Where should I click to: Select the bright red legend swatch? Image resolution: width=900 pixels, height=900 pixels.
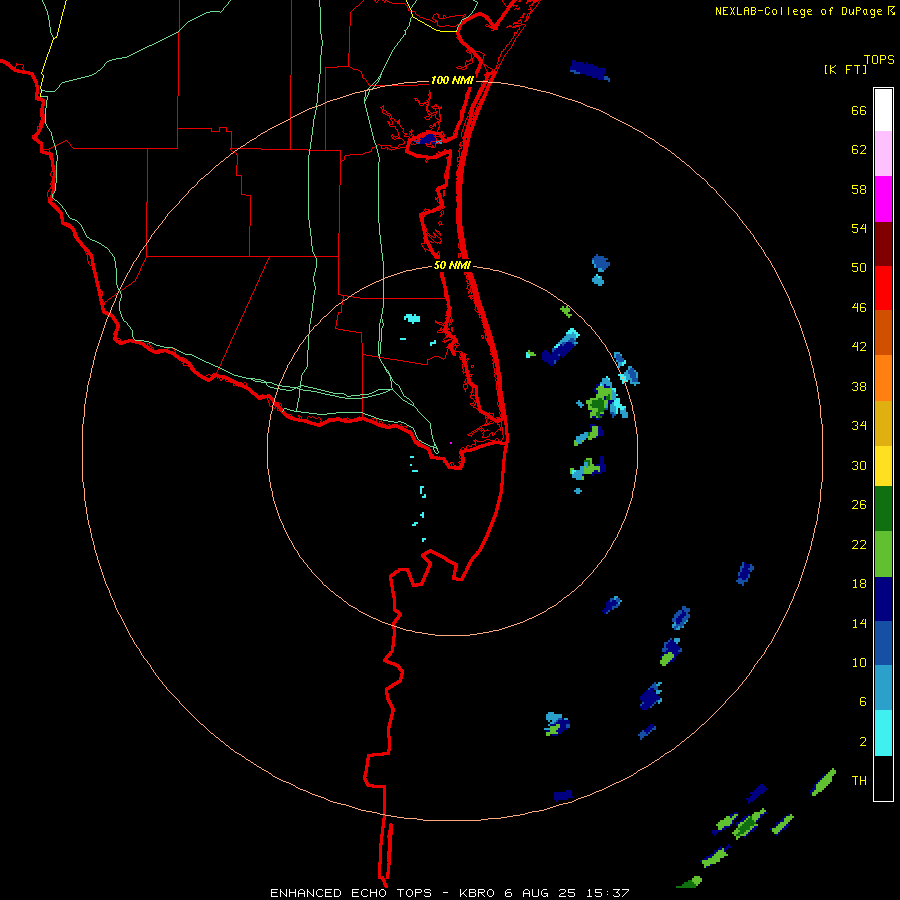(883, 288)
